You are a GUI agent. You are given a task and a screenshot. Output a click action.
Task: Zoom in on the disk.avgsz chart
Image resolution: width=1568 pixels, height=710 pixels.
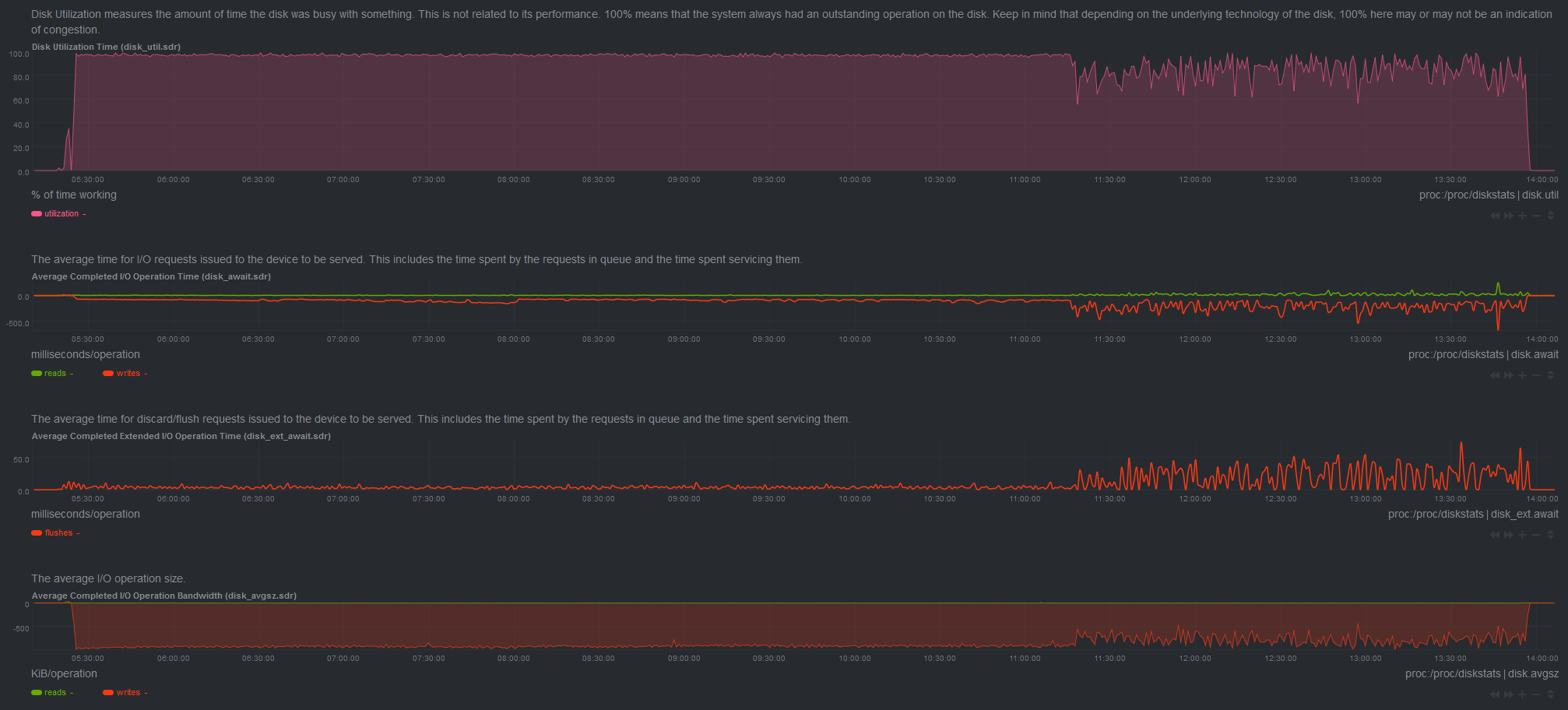tap(1522, 694)
